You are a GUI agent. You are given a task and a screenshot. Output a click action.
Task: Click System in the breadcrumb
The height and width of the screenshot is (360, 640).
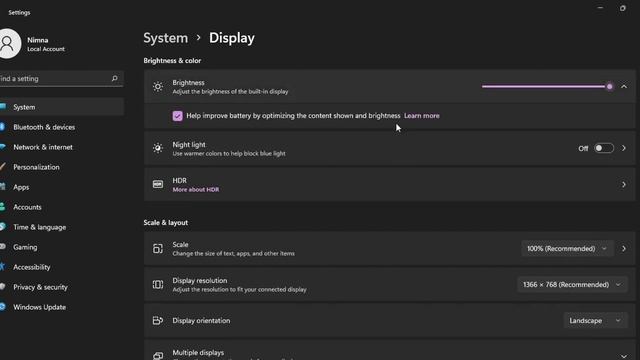165,38
